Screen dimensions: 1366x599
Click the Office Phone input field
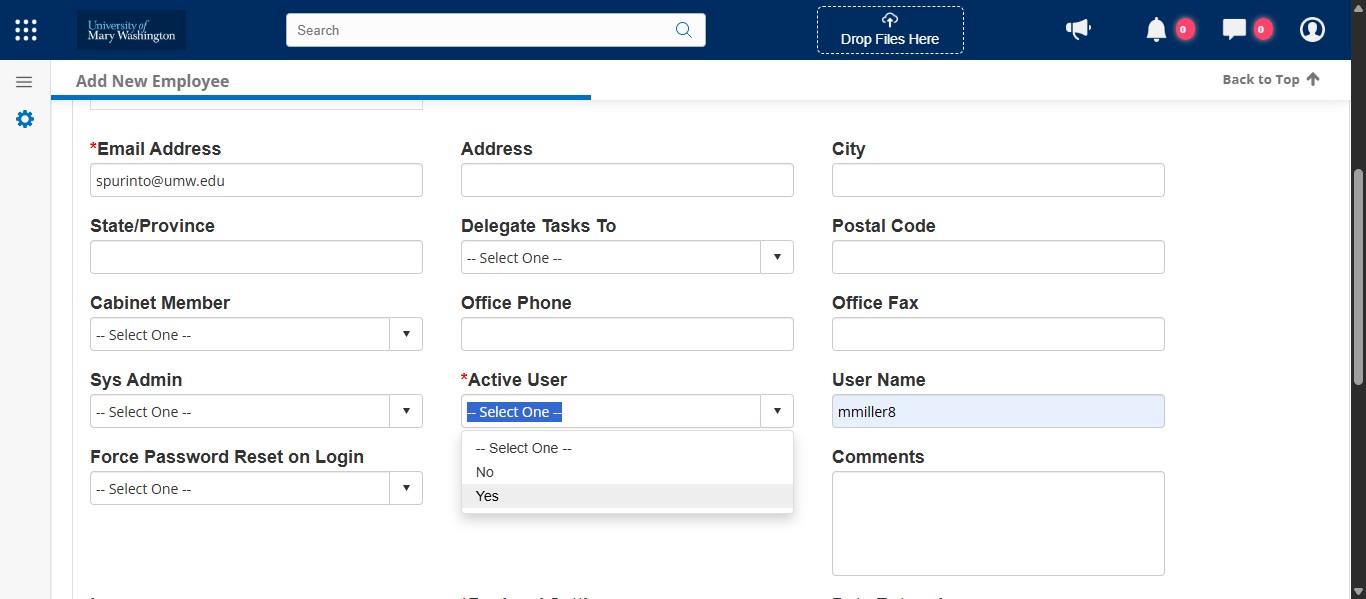pyautogui.click(x=627, y=334)
